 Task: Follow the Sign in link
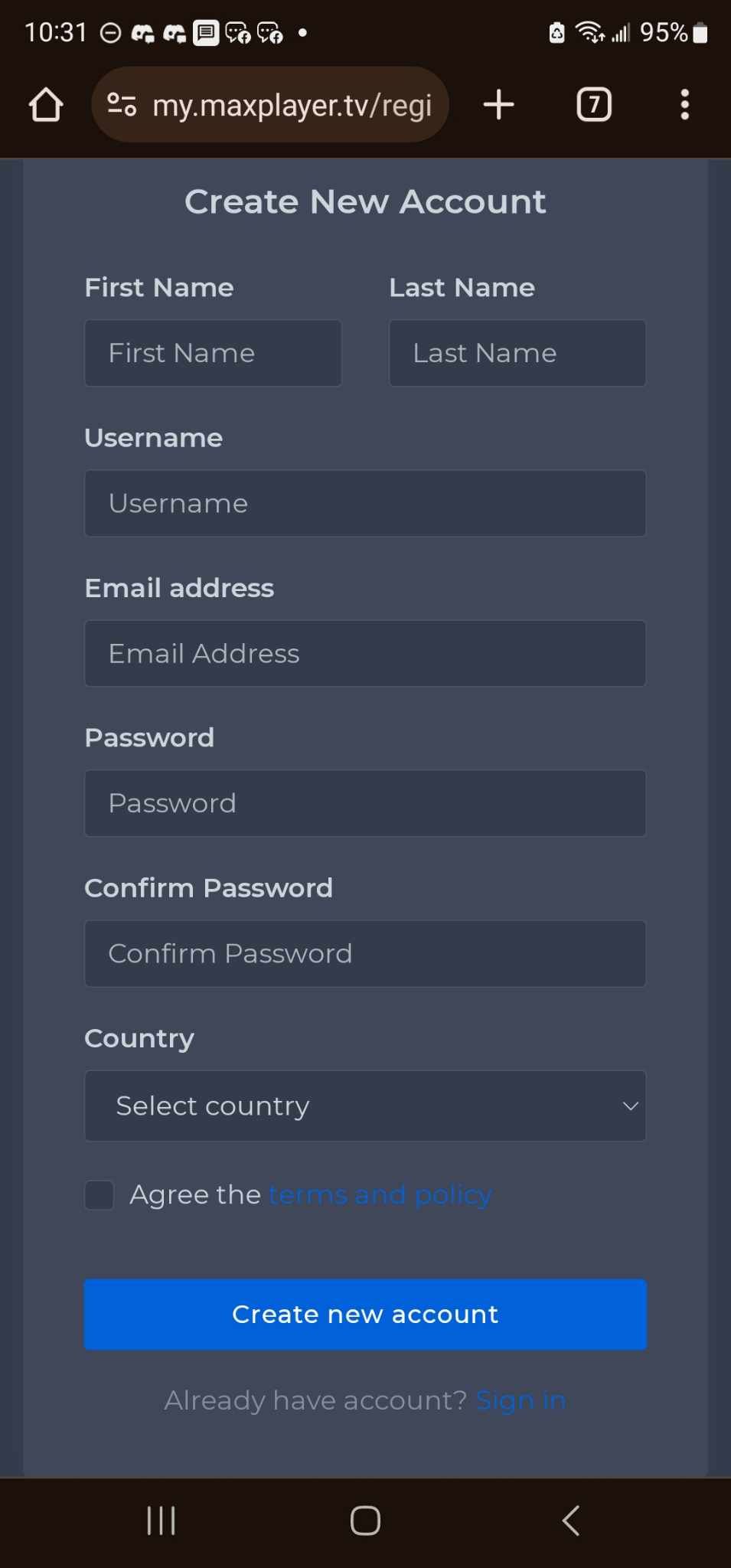click(x=521, y=1400)
